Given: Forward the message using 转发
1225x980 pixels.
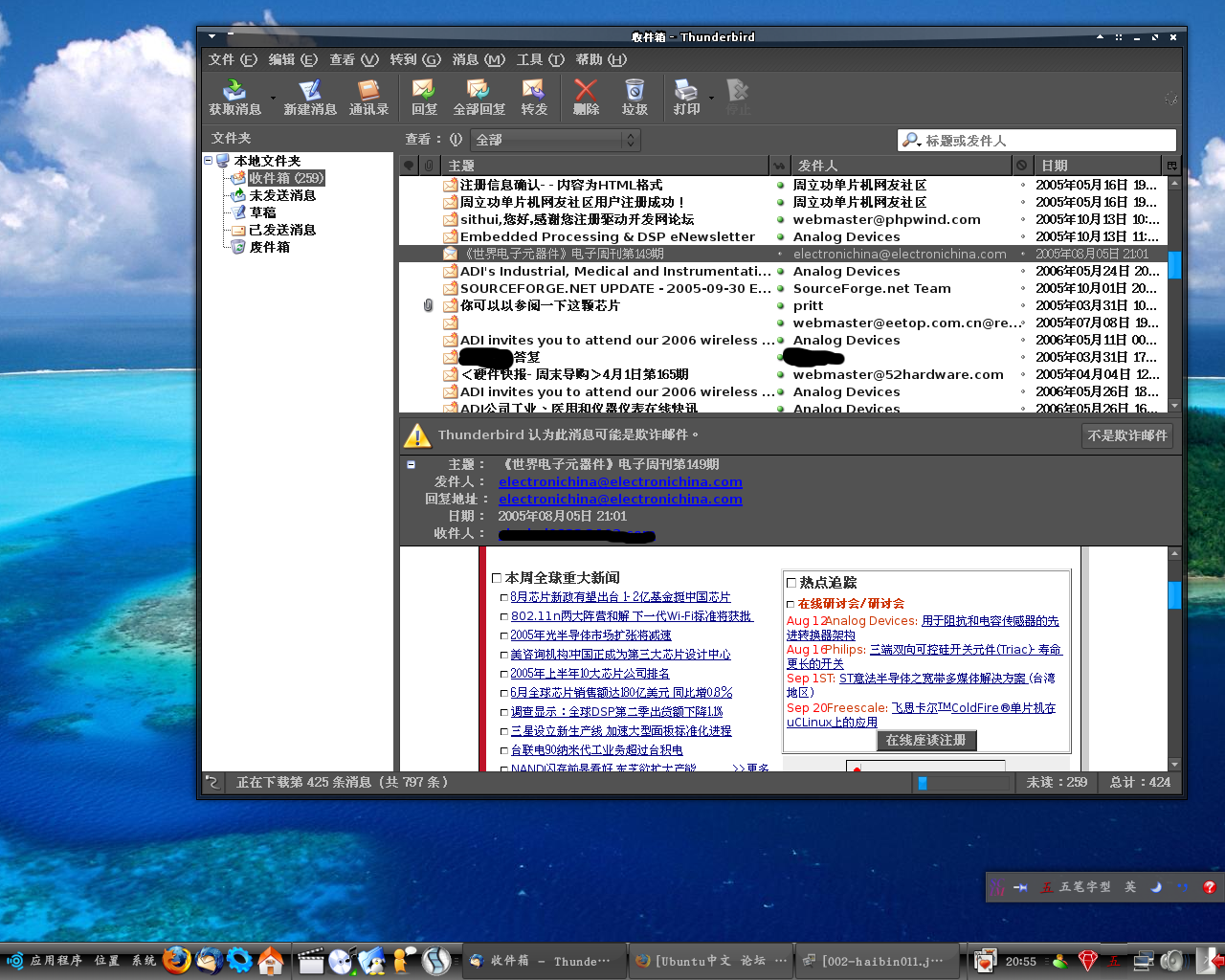Looking at the screenshot, I should [534, 97].
